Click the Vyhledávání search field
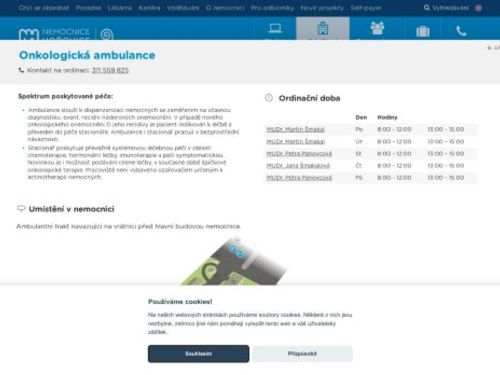This screenshot has height=375, width=500. tap(450, 8)
